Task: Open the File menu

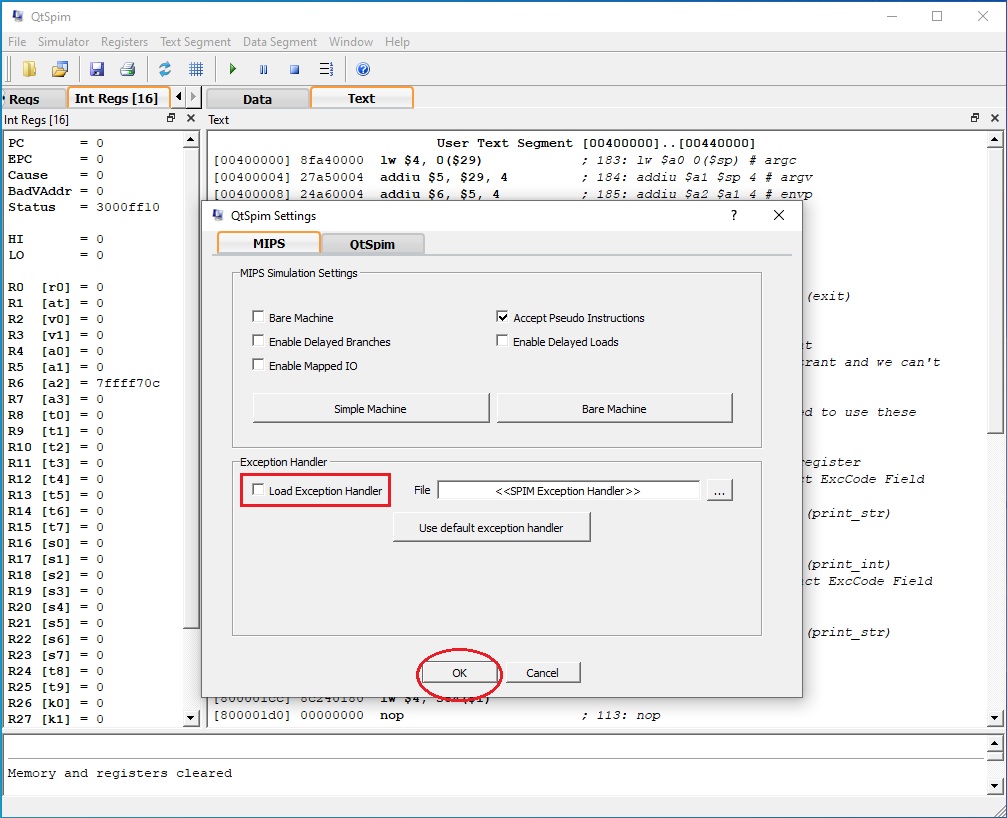Action: point(17,42)
